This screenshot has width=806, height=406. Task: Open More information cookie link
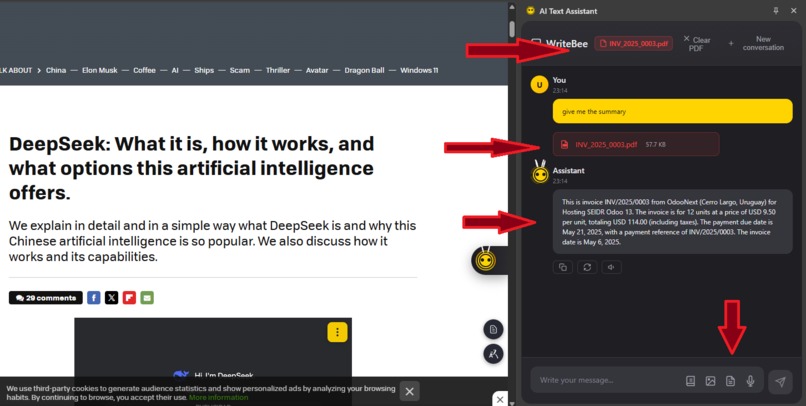218,397
